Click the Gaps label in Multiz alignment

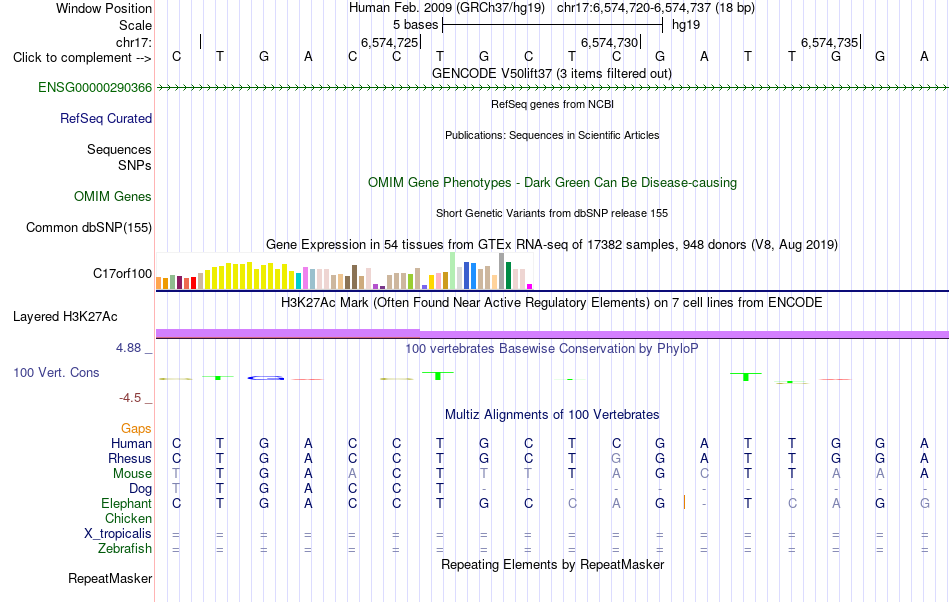pyautogui.click(x=136, y=429)
